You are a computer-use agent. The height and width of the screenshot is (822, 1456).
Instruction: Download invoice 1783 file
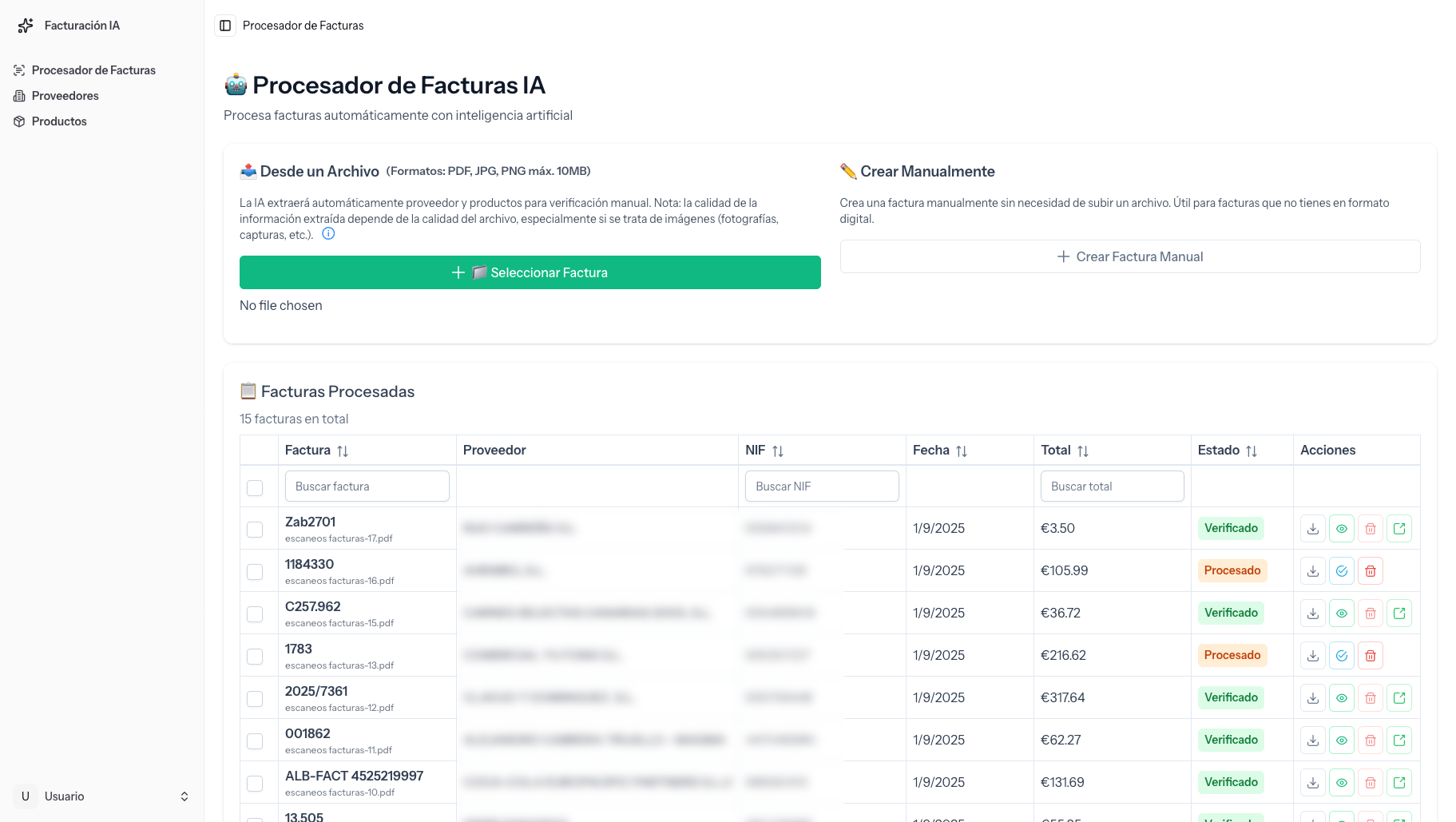pos(1313,656)
